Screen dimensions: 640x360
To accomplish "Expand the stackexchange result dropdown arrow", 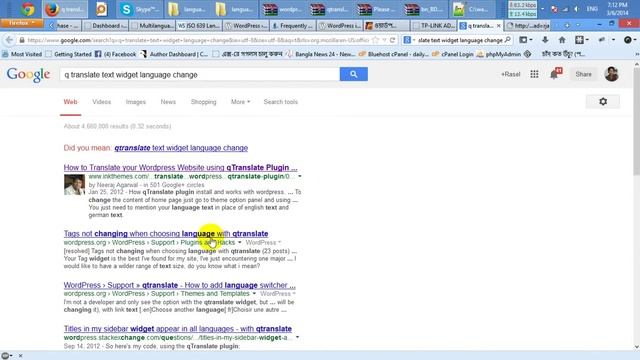I will [297, 338].
